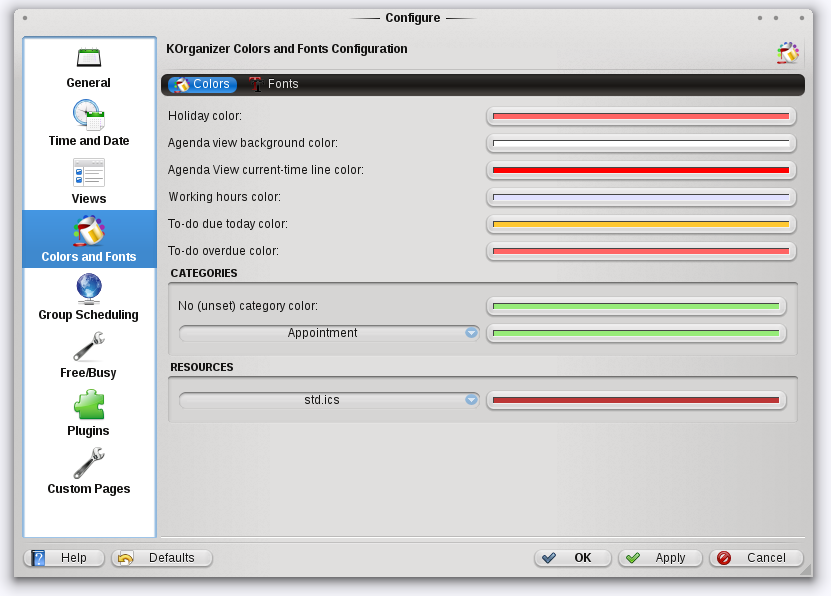Open the std.ics resource dropdown

(329, 400)
